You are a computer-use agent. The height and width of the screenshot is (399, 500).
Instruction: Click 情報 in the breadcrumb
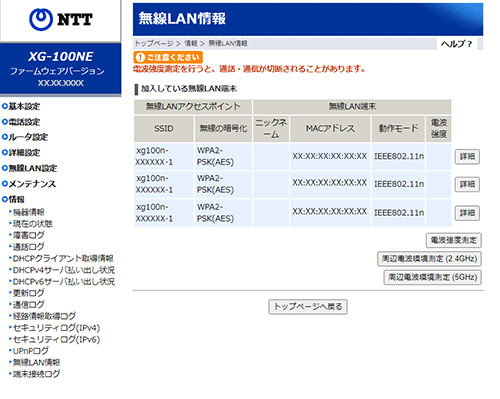pyautogui.click(x=191, y=43)
